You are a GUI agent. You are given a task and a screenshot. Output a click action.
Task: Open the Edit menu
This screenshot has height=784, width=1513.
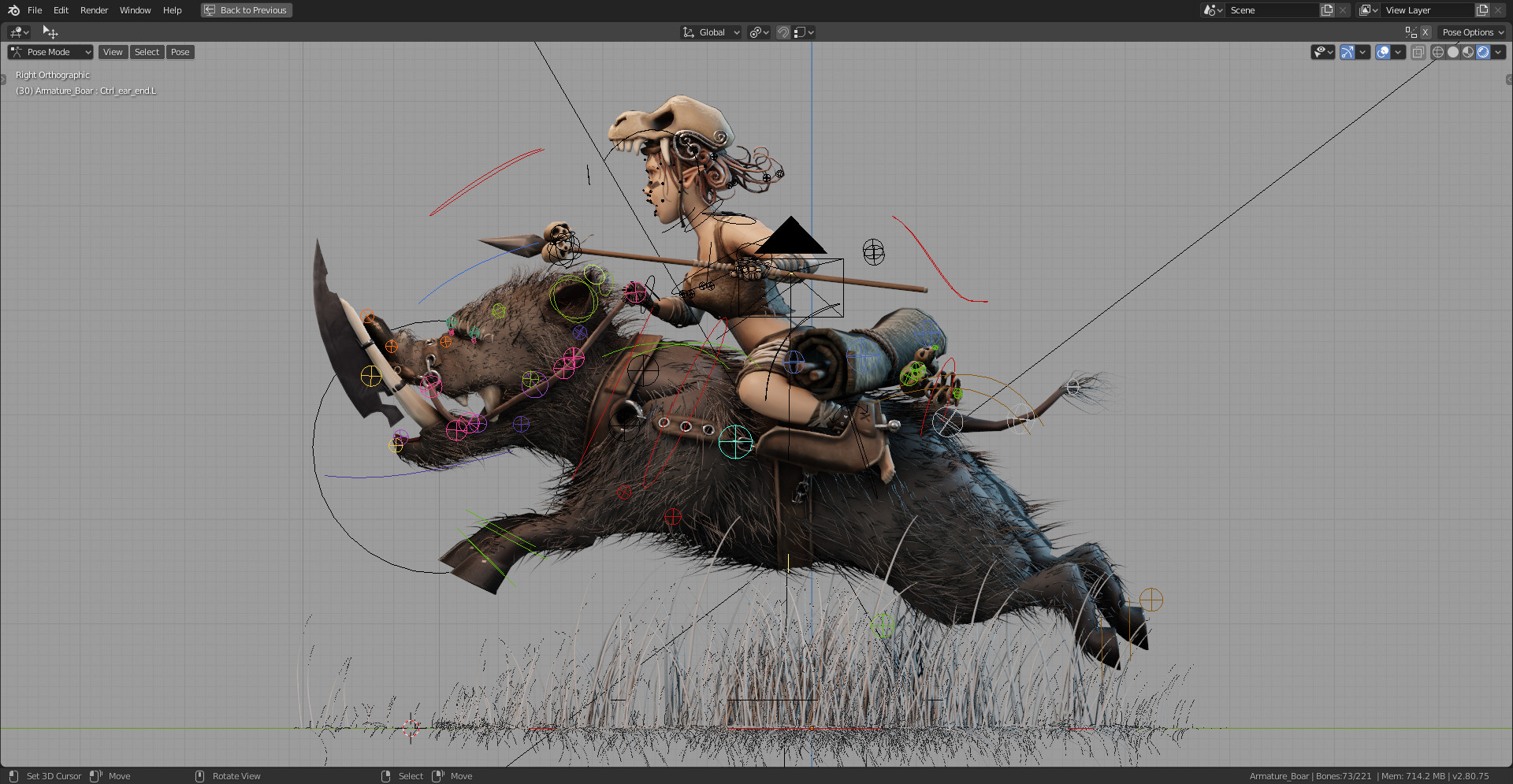coord(61,10)
